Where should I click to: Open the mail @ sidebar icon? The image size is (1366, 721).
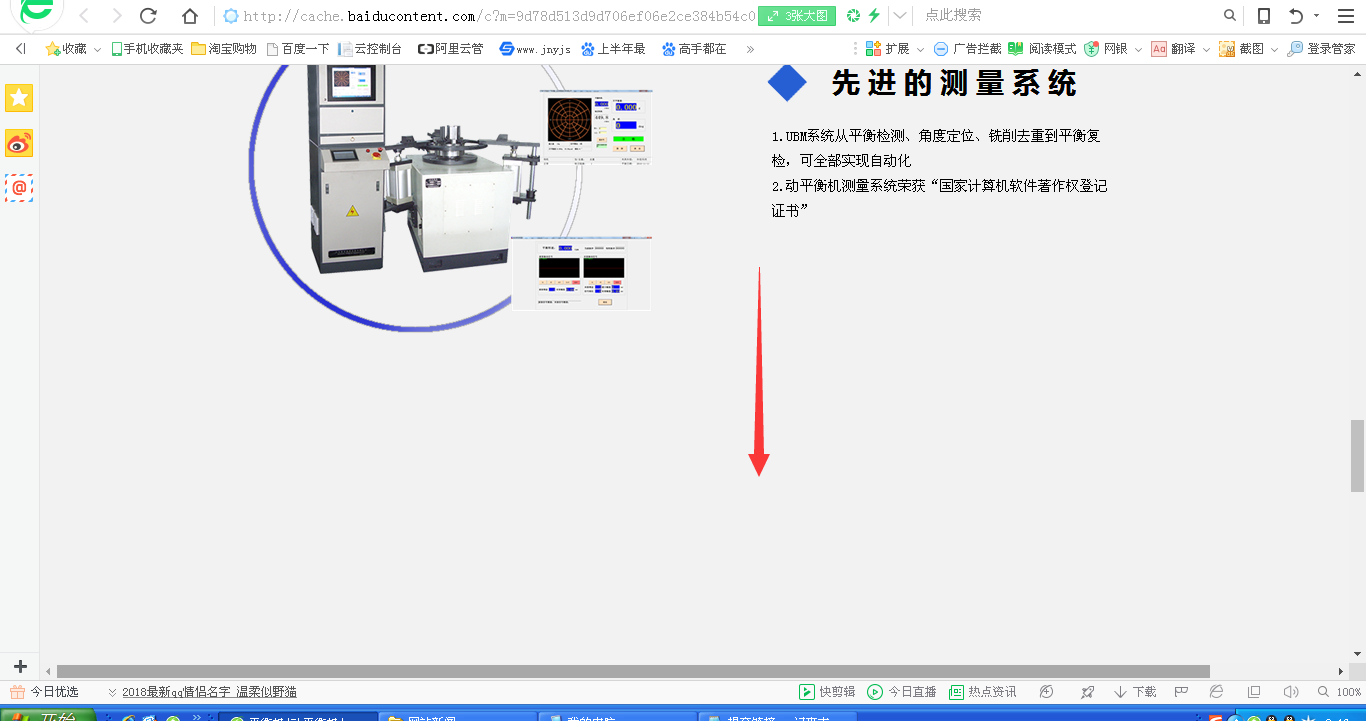pyautogui.click(x=19, y=188)
